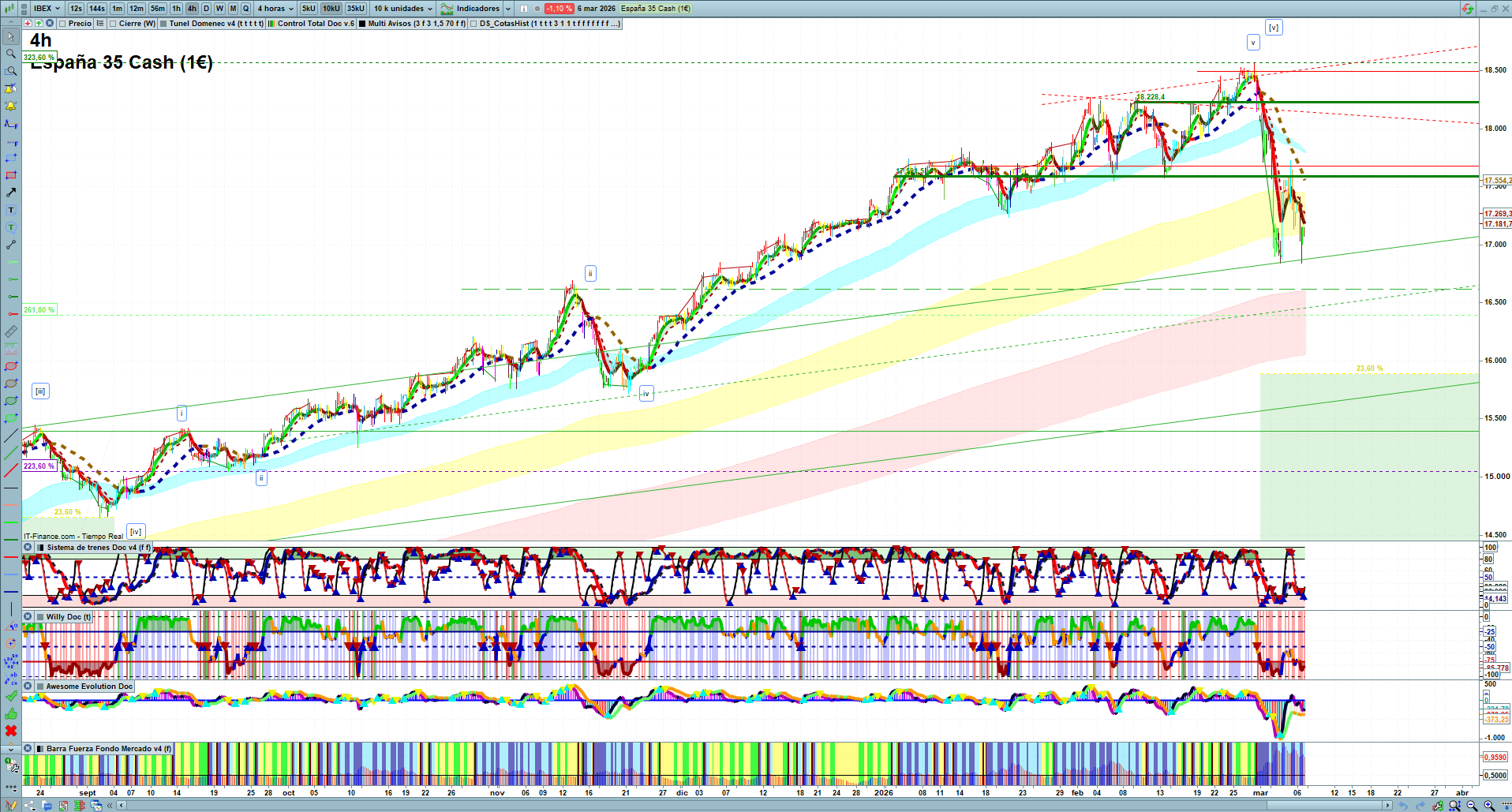
Task: Switch to the D daily timeframe
Action: click(206, 9)
